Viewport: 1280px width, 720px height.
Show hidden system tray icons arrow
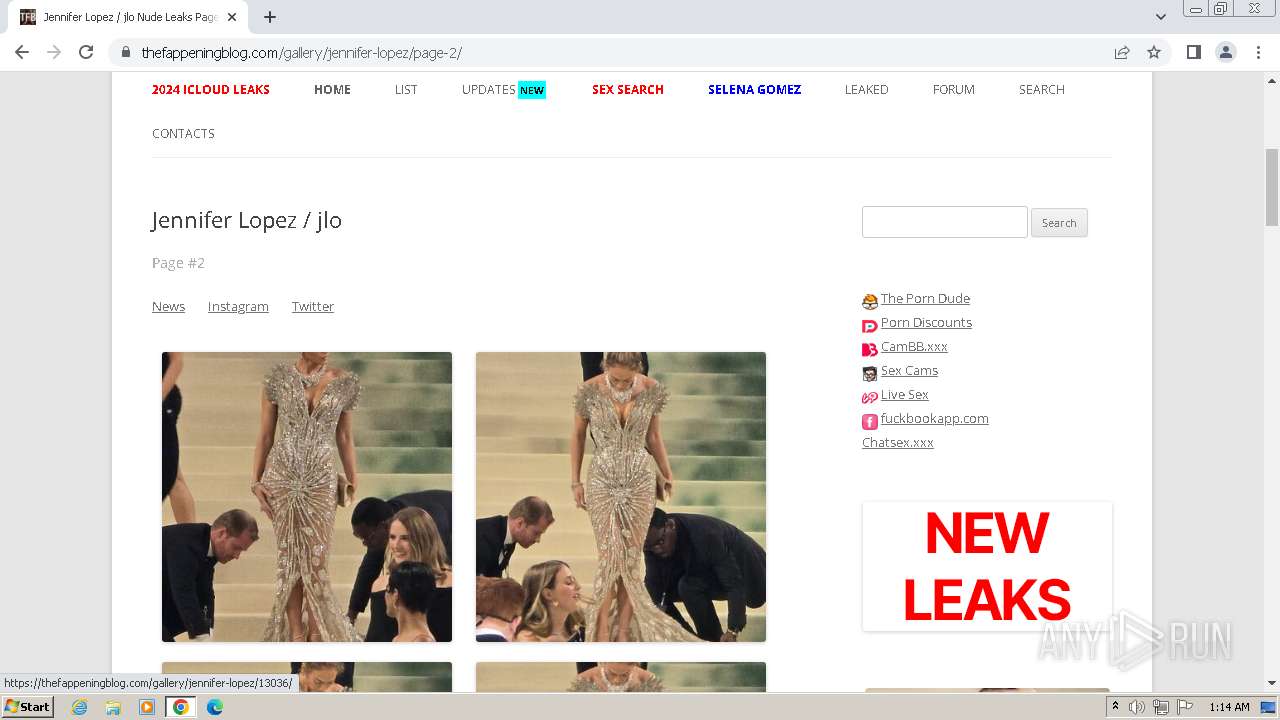pos(1115,707)
